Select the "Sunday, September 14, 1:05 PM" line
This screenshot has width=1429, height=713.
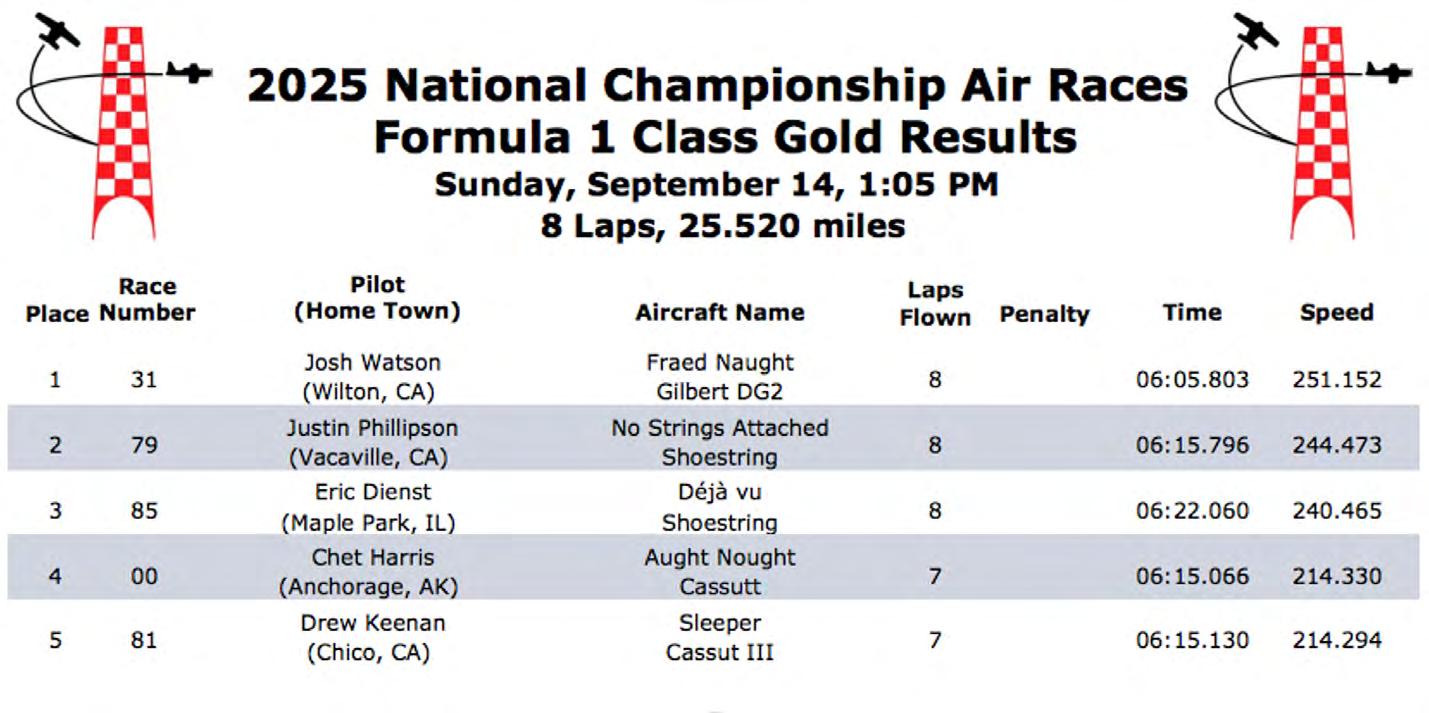click(x=716, y=185)
